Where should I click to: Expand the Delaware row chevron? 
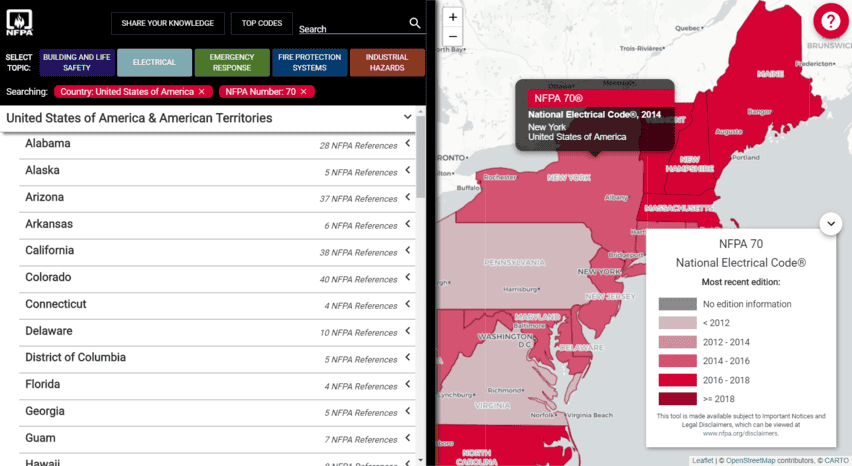[x=408, y=331]
